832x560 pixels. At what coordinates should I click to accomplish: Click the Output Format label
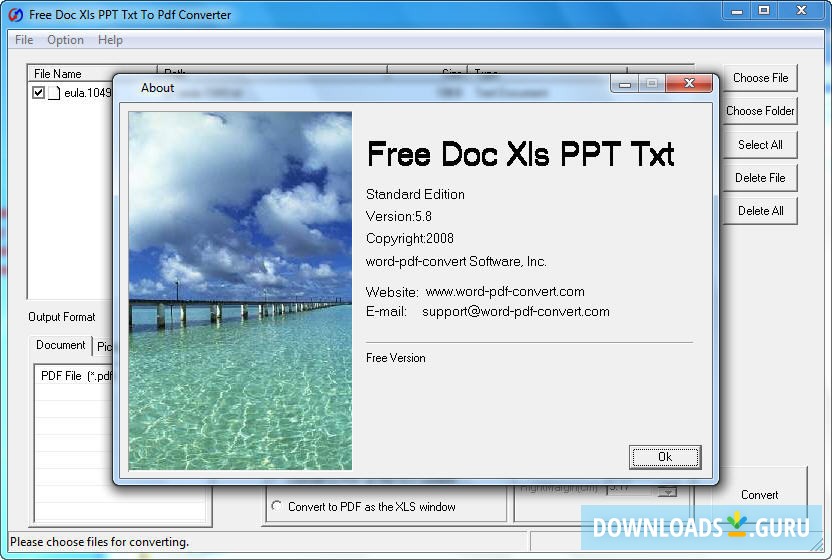click(62, 317)
